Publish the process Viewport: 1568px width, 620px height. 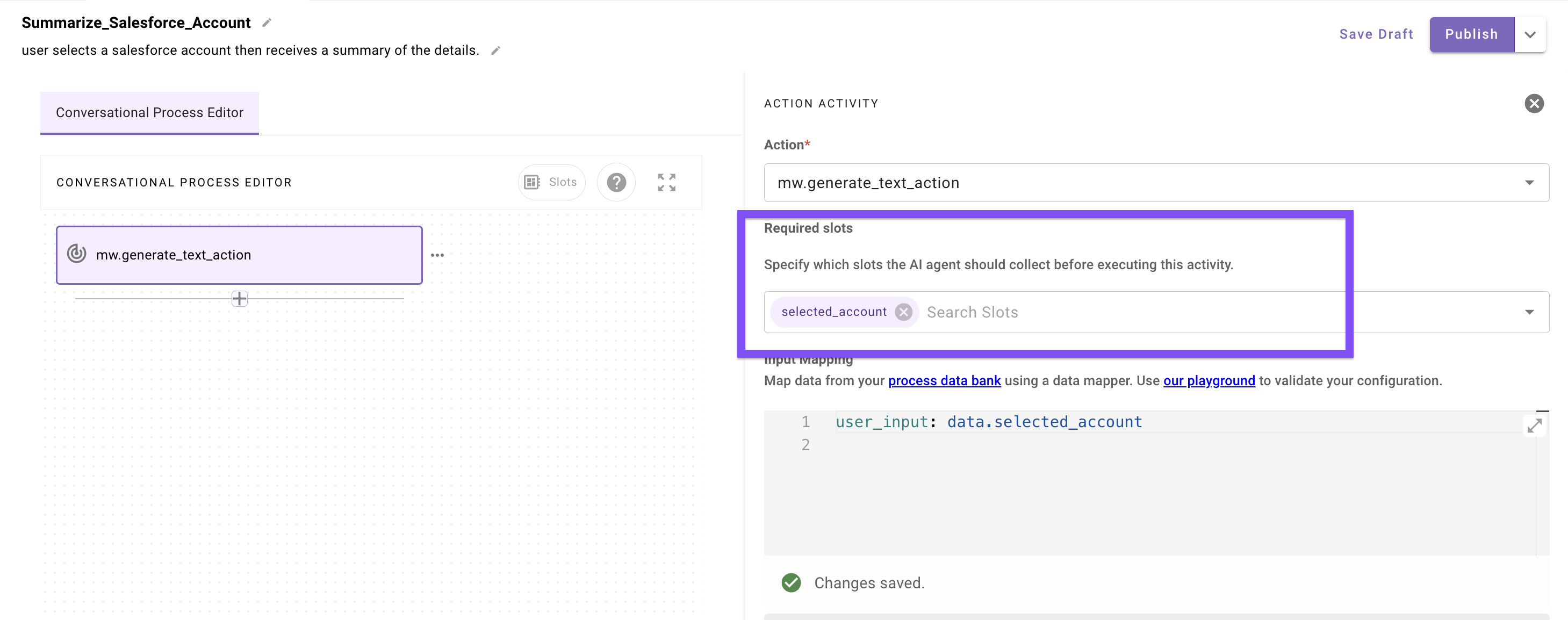click(x=1471, y=34)
